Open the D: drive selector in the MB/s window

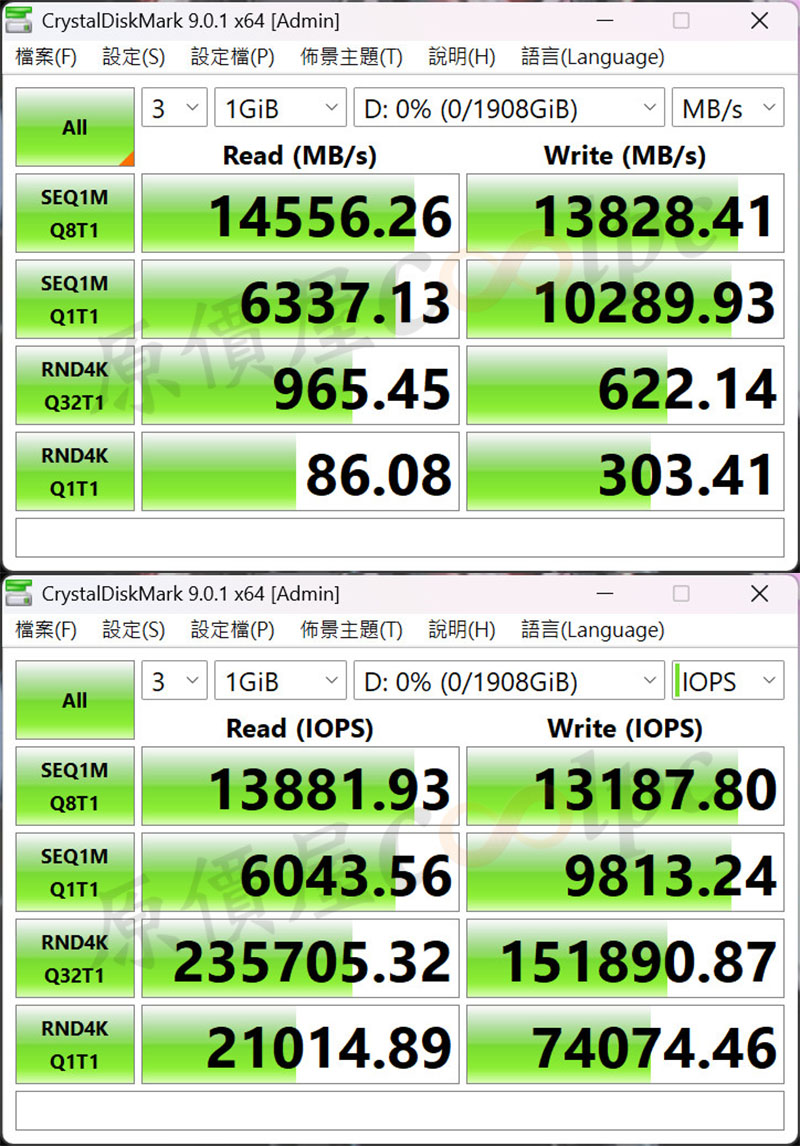(x=508, y=108)
